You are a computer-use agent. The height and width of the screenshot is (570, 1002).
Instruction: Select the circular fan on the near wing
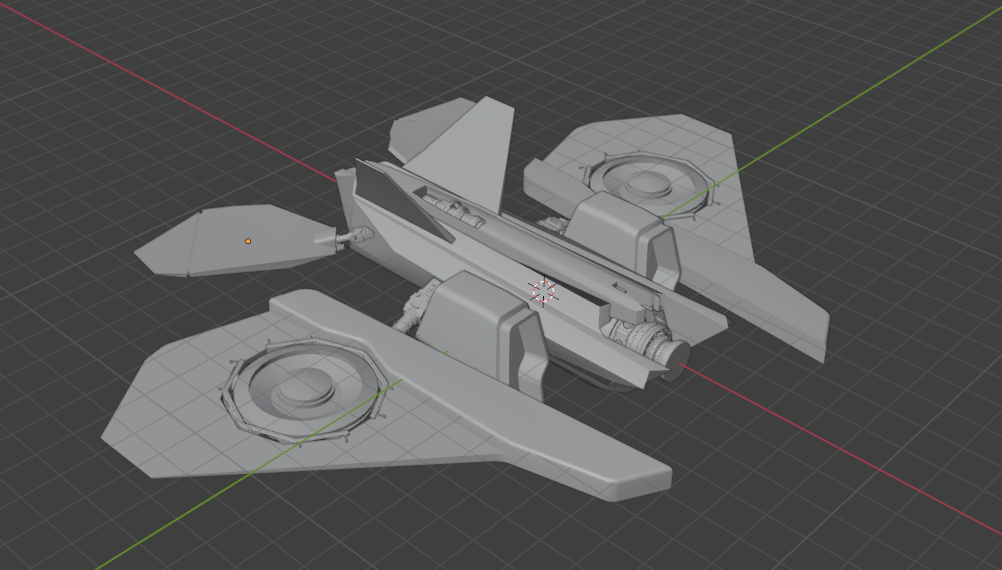(305, 391)
